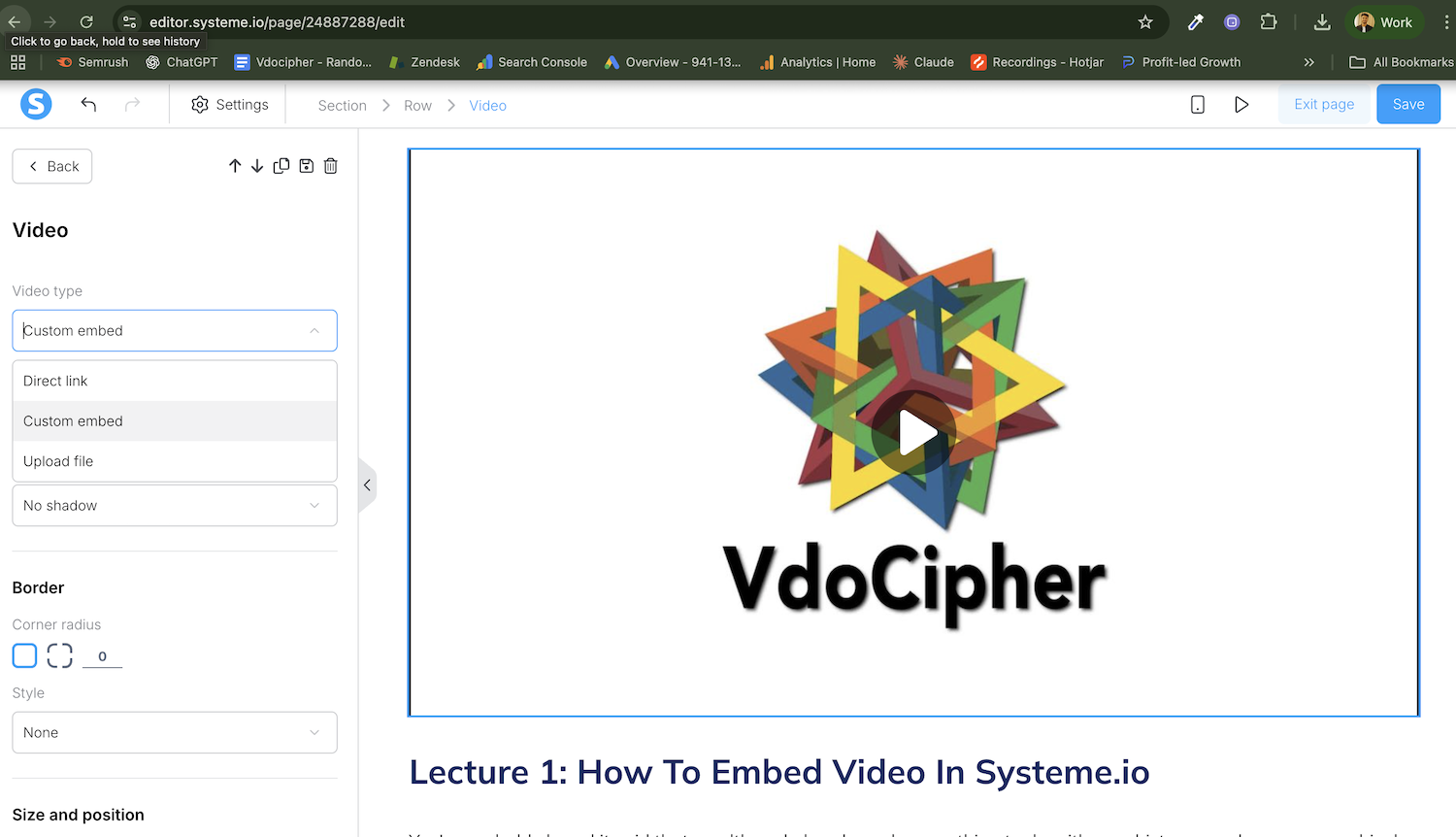1456x837 pixels.
Task: Switch to mobile preview
Action: (1198, 104)
